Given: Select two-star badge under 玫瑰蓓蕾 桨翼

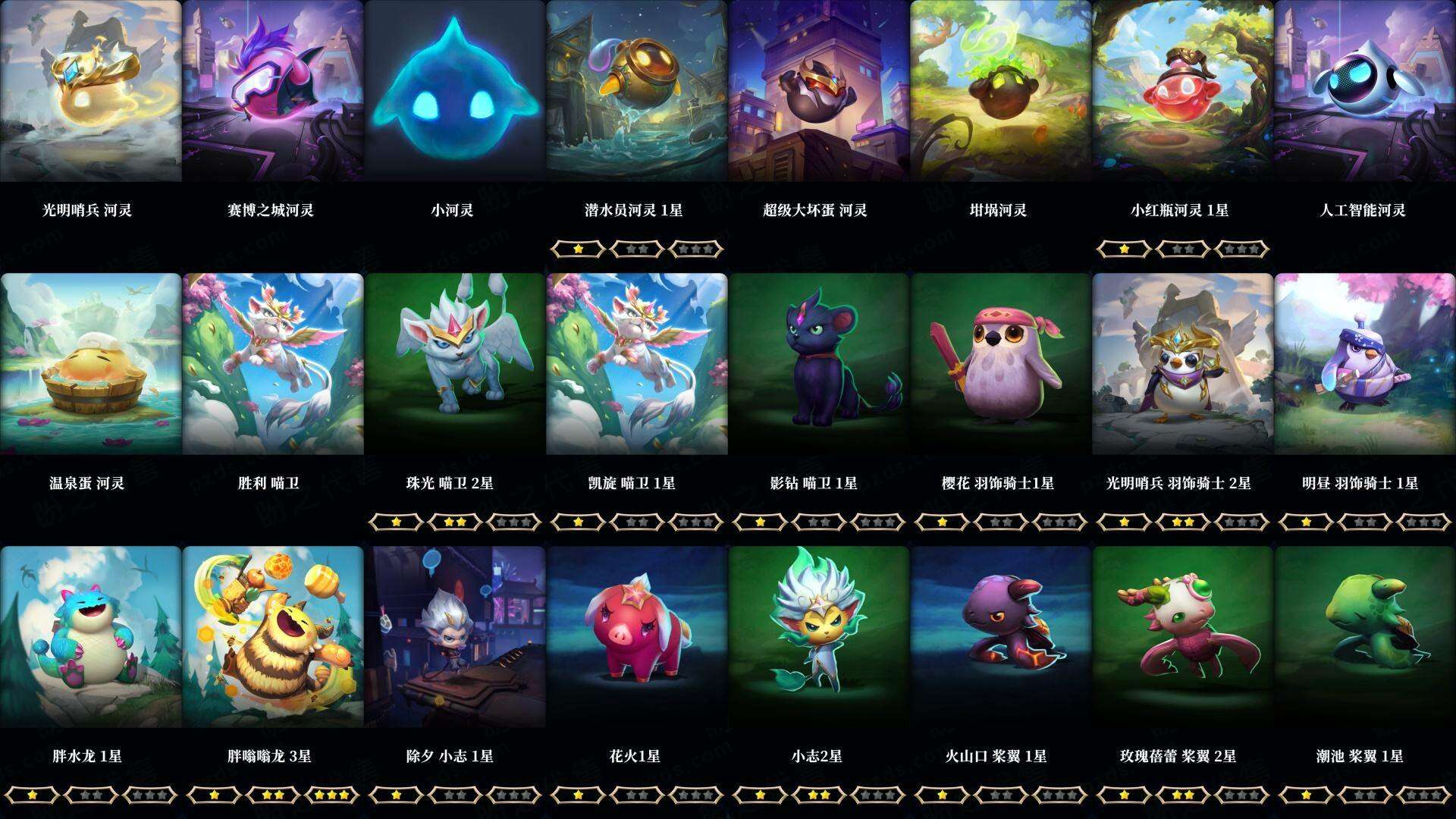Looking at the screenshot, I should pyautogui.click(x=1183, y=795).
